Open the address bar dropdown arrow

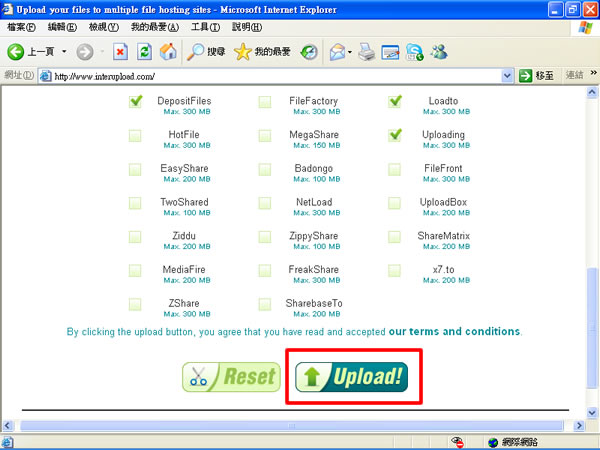tap(507, 76)
